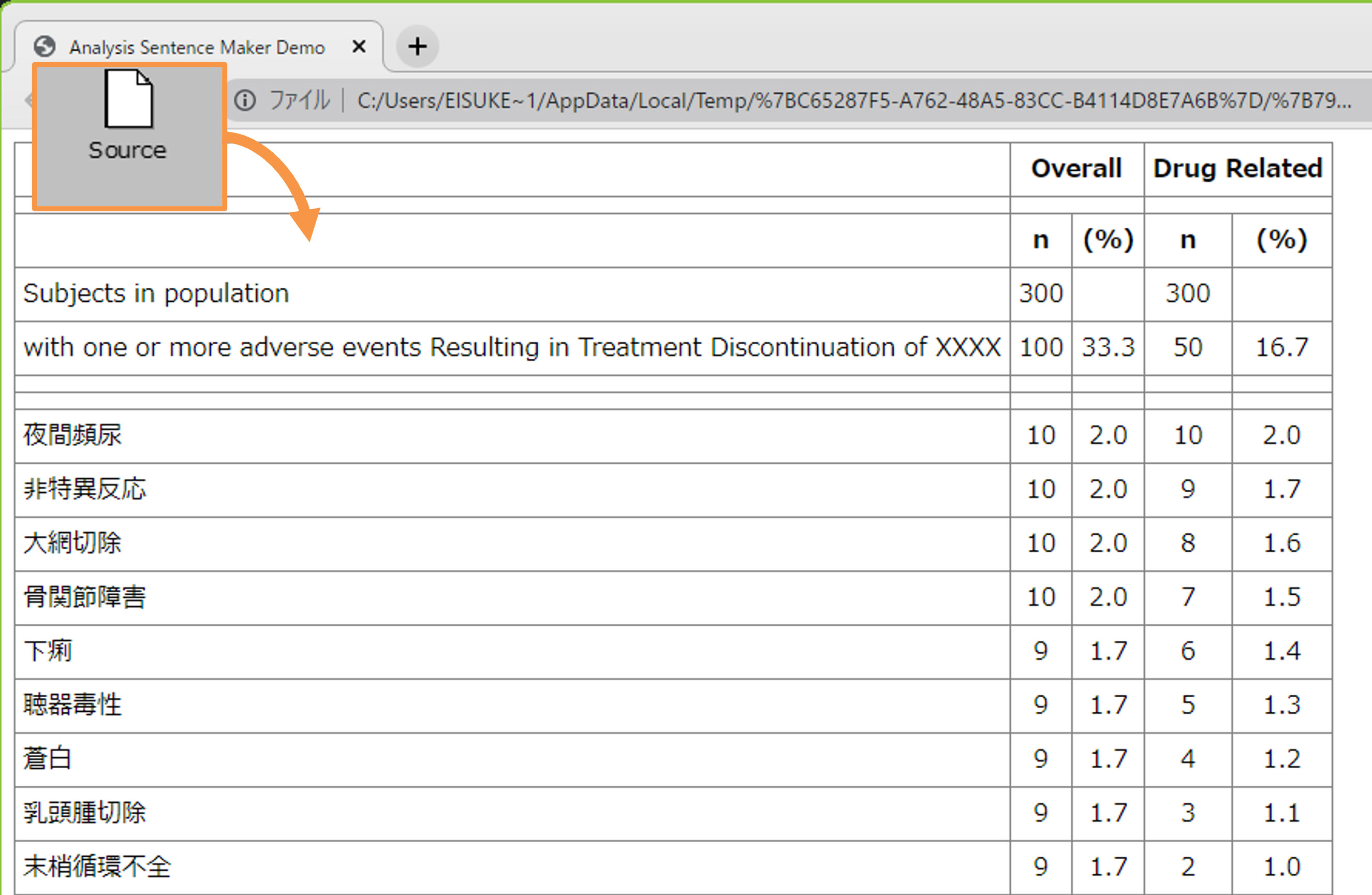Click the file path in address bar
Viewport: 1372px width, 895px height.
pyautogui.click(x=853, y=101)
